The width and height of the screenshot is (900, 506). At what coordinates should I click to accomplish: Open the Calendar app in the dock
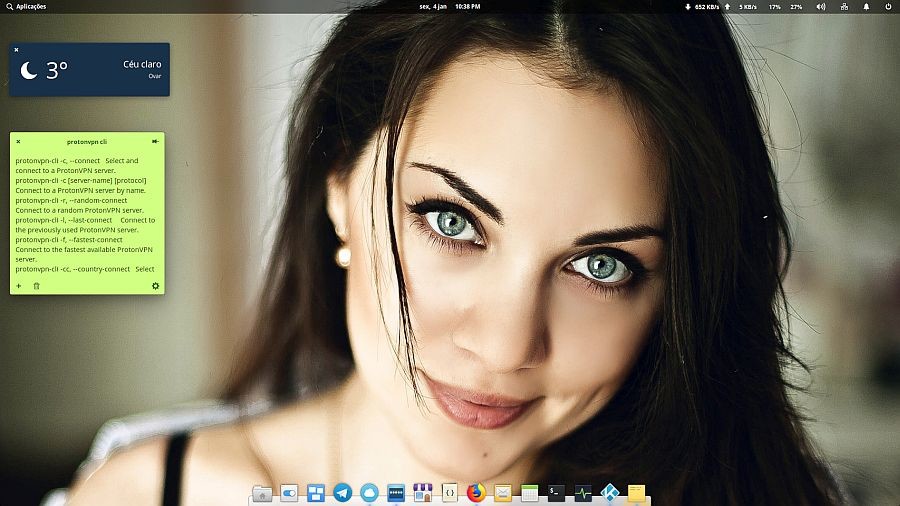tap(529, 492)
